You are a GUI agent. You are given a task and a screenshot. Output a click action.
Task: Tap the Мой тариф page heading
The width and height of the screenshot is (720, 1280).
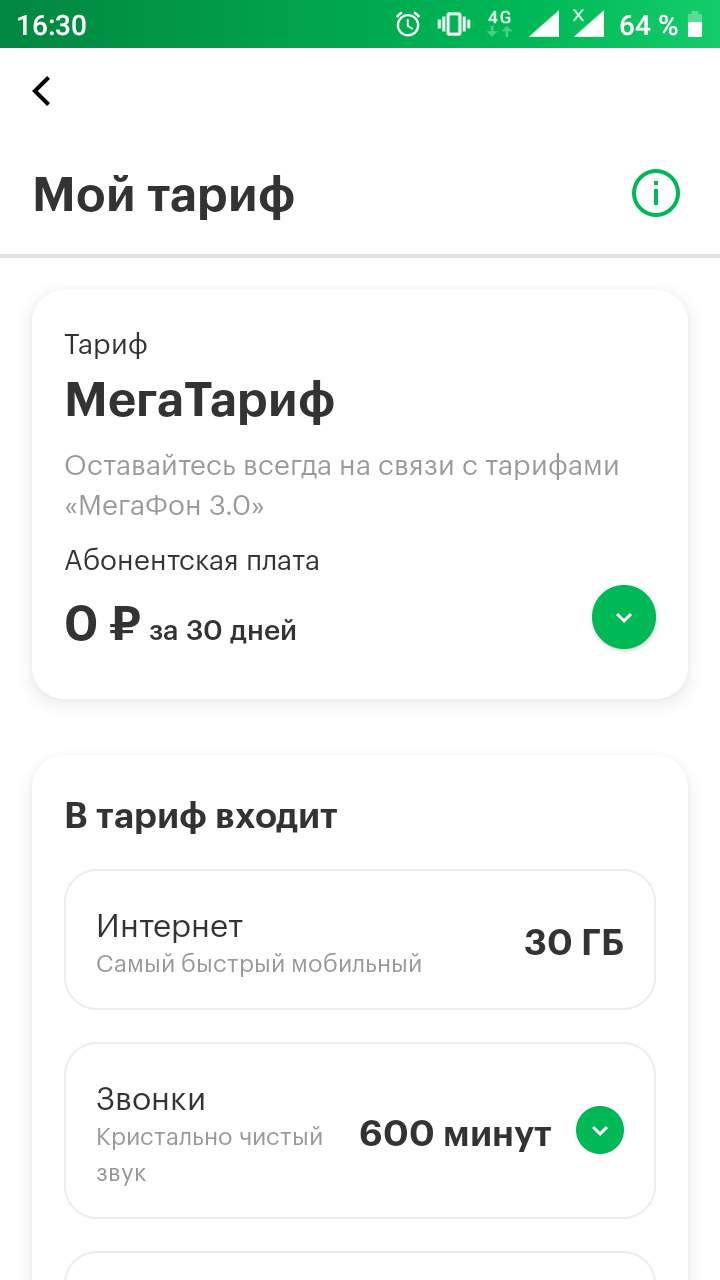[164, 194]
